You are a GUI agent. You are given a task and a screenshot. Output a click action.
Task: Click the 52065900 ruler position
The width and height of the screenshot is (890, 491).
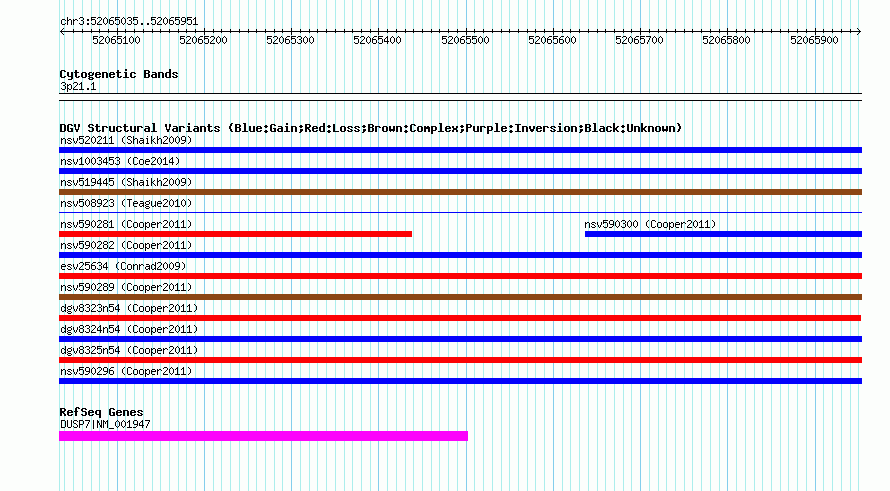tap(814, 40)
